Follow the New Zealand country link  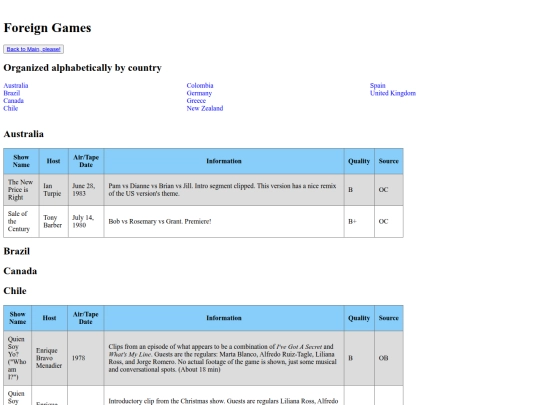(x=205, y=108)
